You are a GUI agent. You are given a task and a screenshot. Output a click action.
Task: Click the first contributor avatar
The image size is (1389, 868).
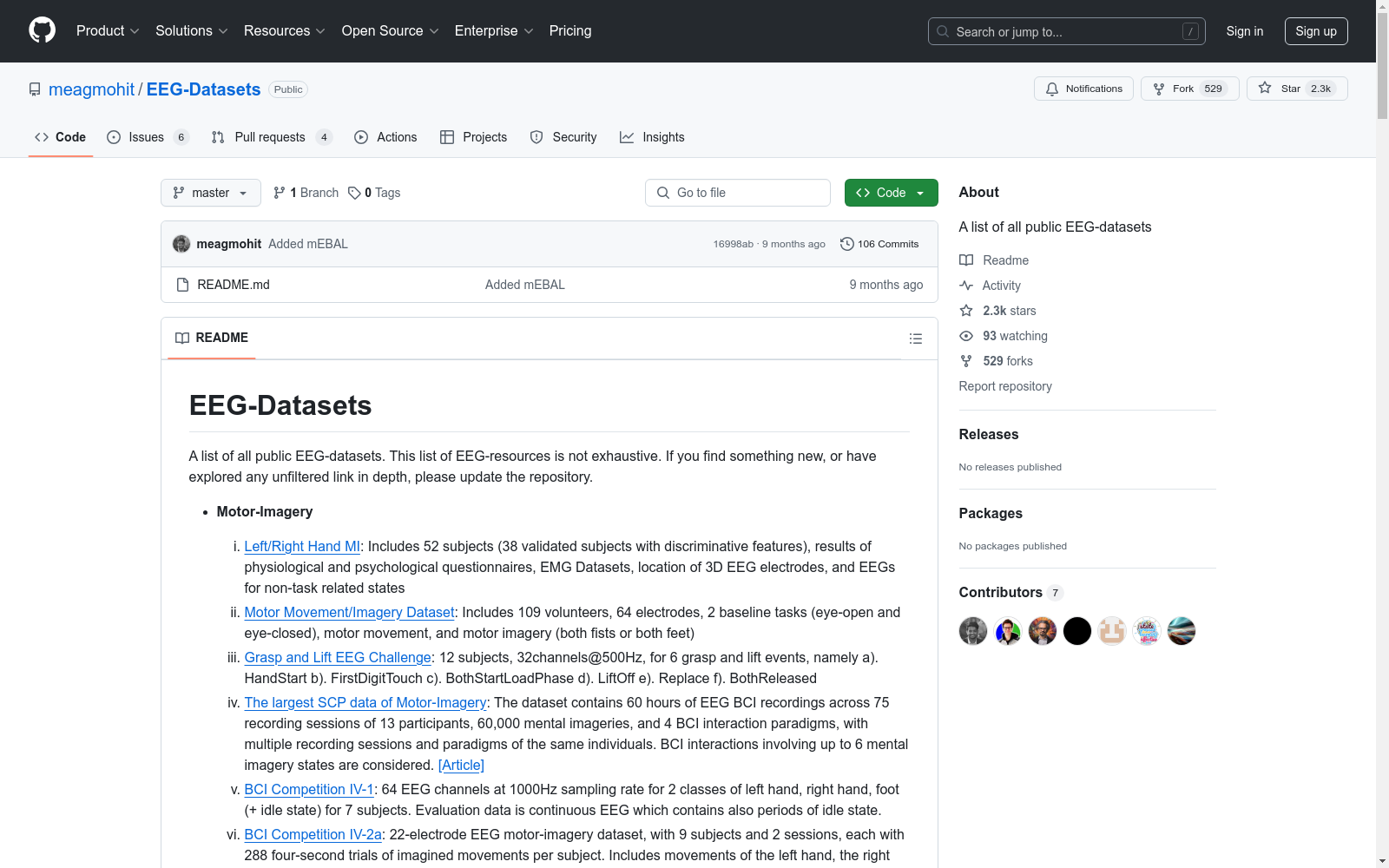click(x=973, y=631)
